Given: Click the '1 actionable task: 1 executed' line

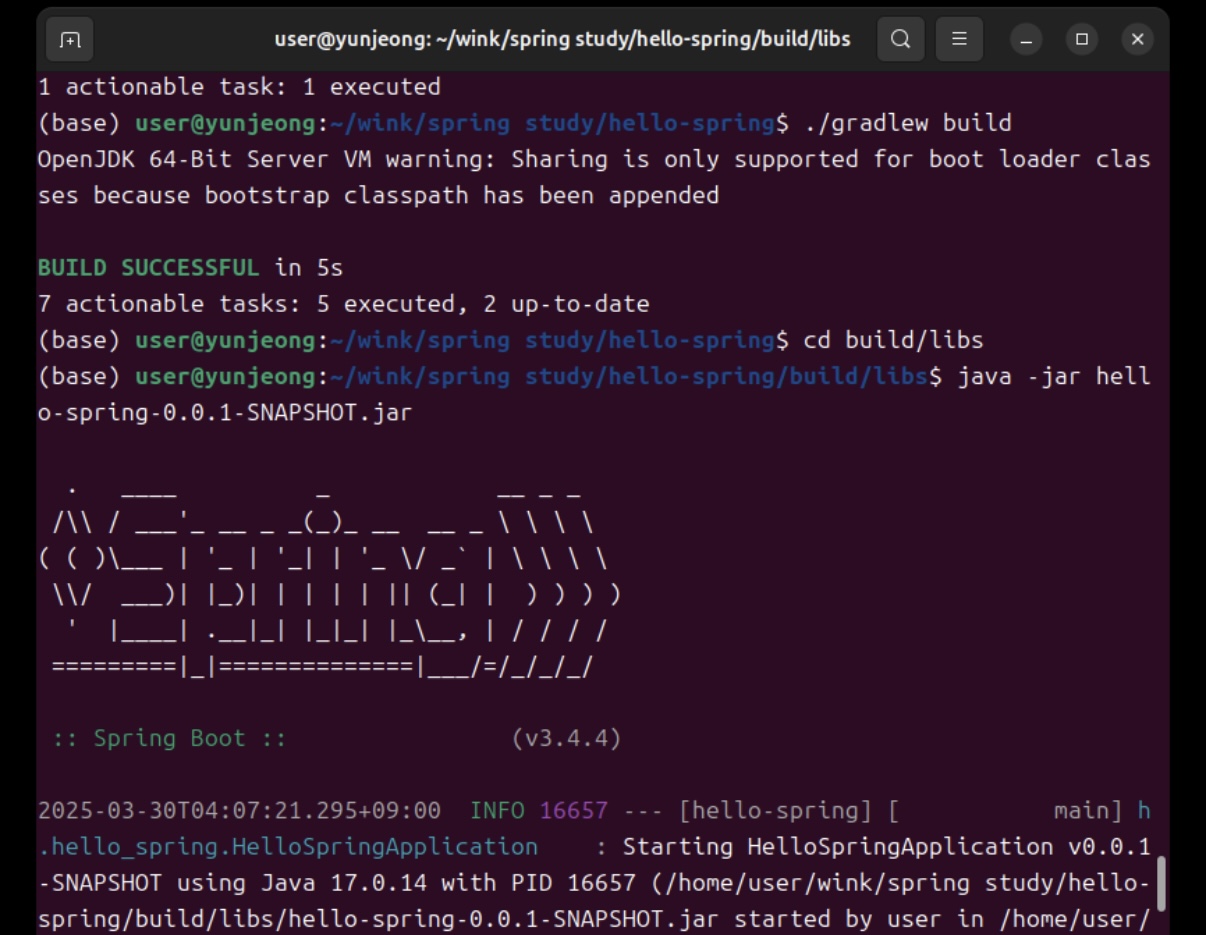Looking at the screenshot, I should pos(239,87).
